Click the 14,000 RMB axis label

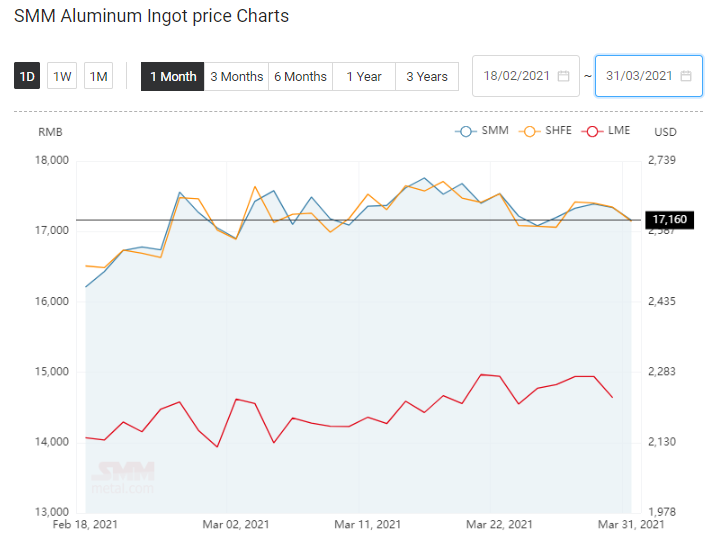[52, 442]
